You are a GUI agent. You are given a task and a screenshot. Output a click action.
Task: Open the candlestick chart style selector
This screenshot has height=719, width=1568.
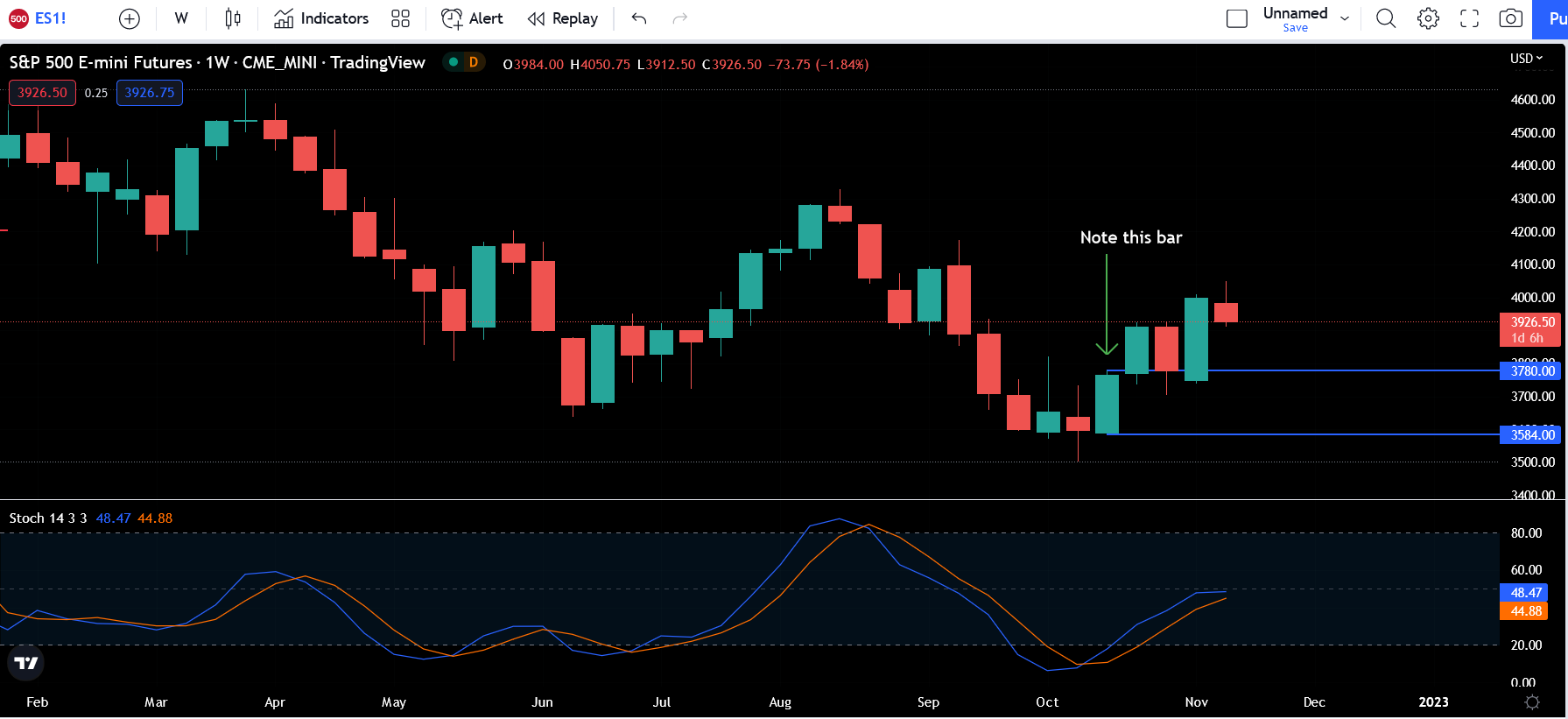232,18
